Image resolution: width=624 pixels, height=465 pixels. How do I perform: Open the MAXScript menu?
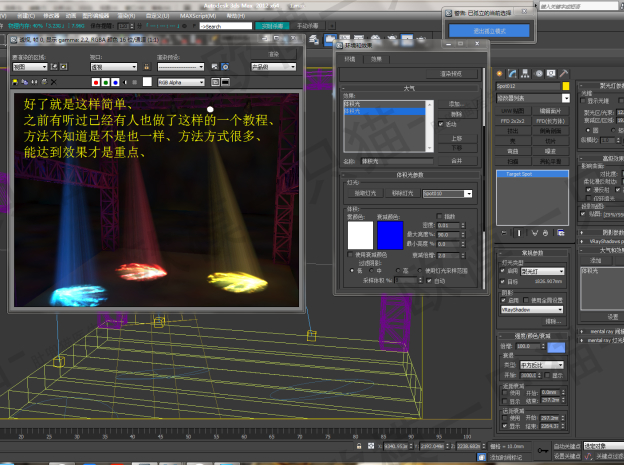click(198, 16)
